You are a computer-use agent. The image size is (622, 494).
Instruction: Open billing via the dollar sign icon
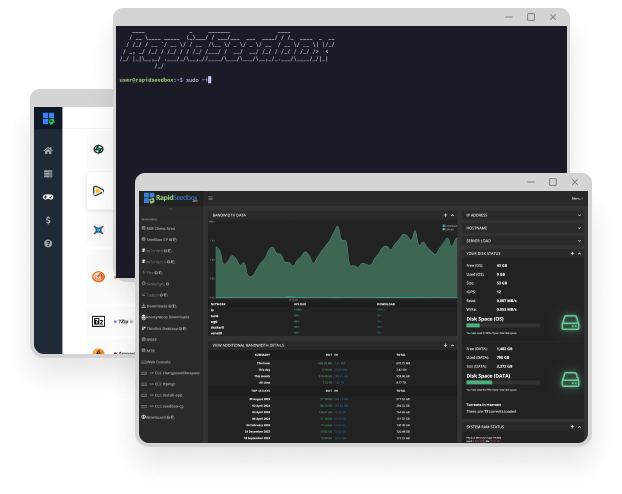47,220
